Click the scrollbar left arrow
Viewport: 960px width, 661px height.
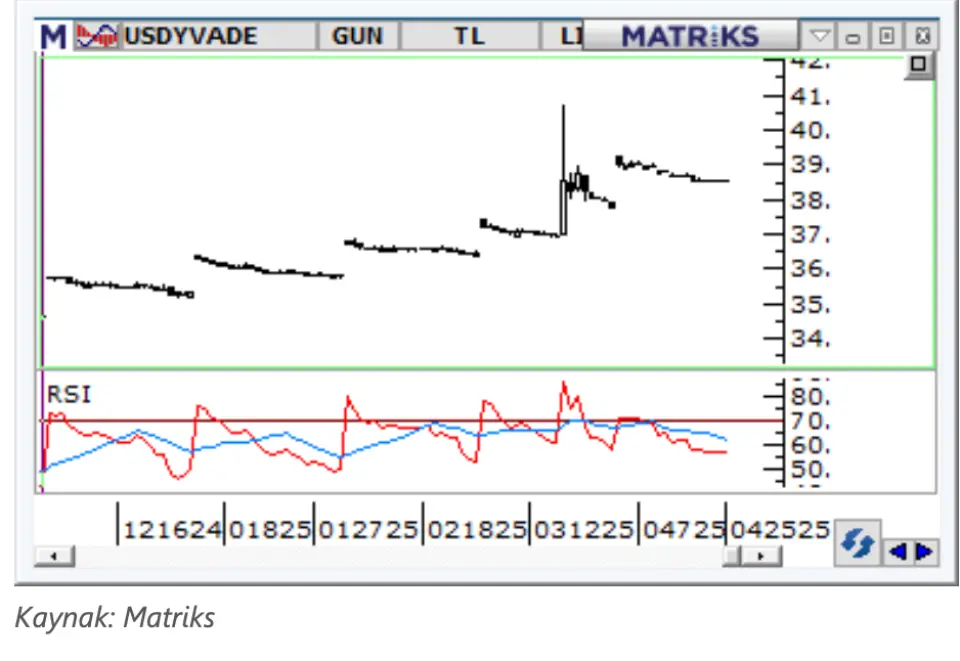54,556
